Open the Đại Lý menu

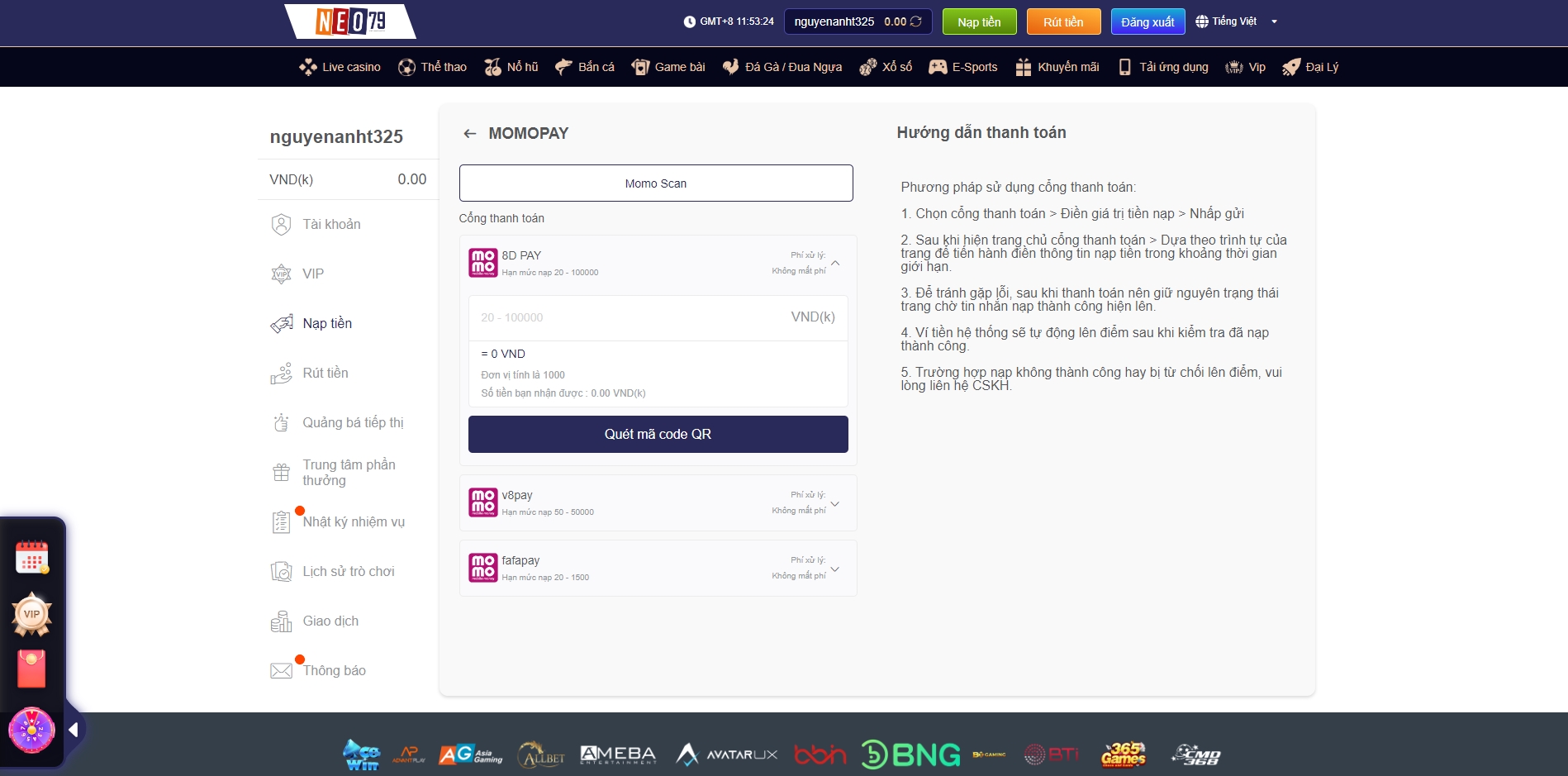(x=1310, y=67)
